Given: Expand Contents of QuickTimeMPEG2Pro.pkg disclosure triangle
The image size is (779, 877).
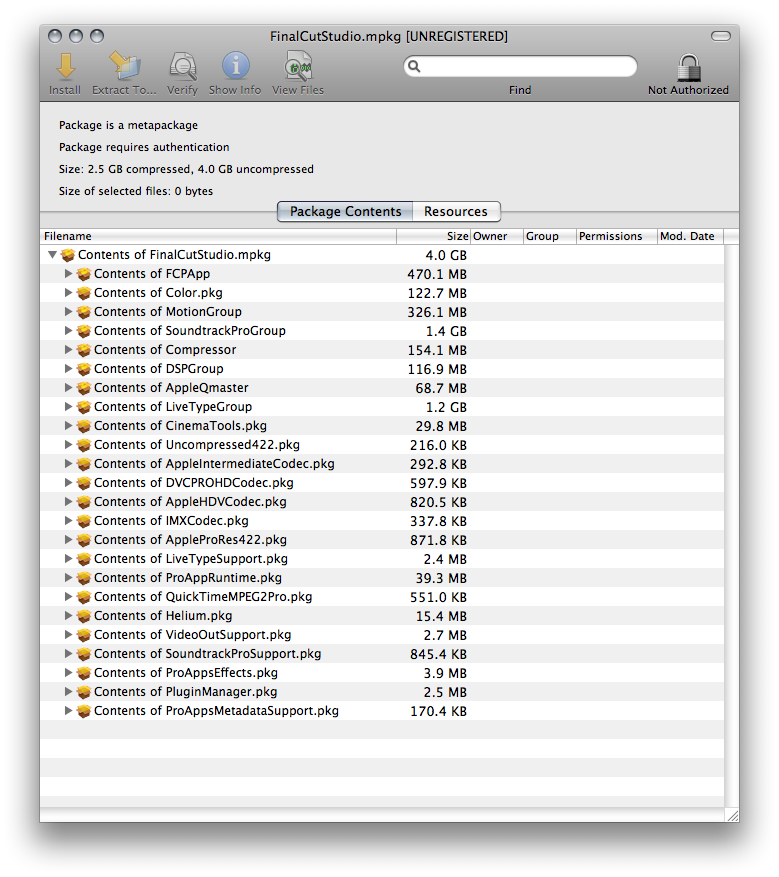Looking at the screenshot, I should (68, 597).
